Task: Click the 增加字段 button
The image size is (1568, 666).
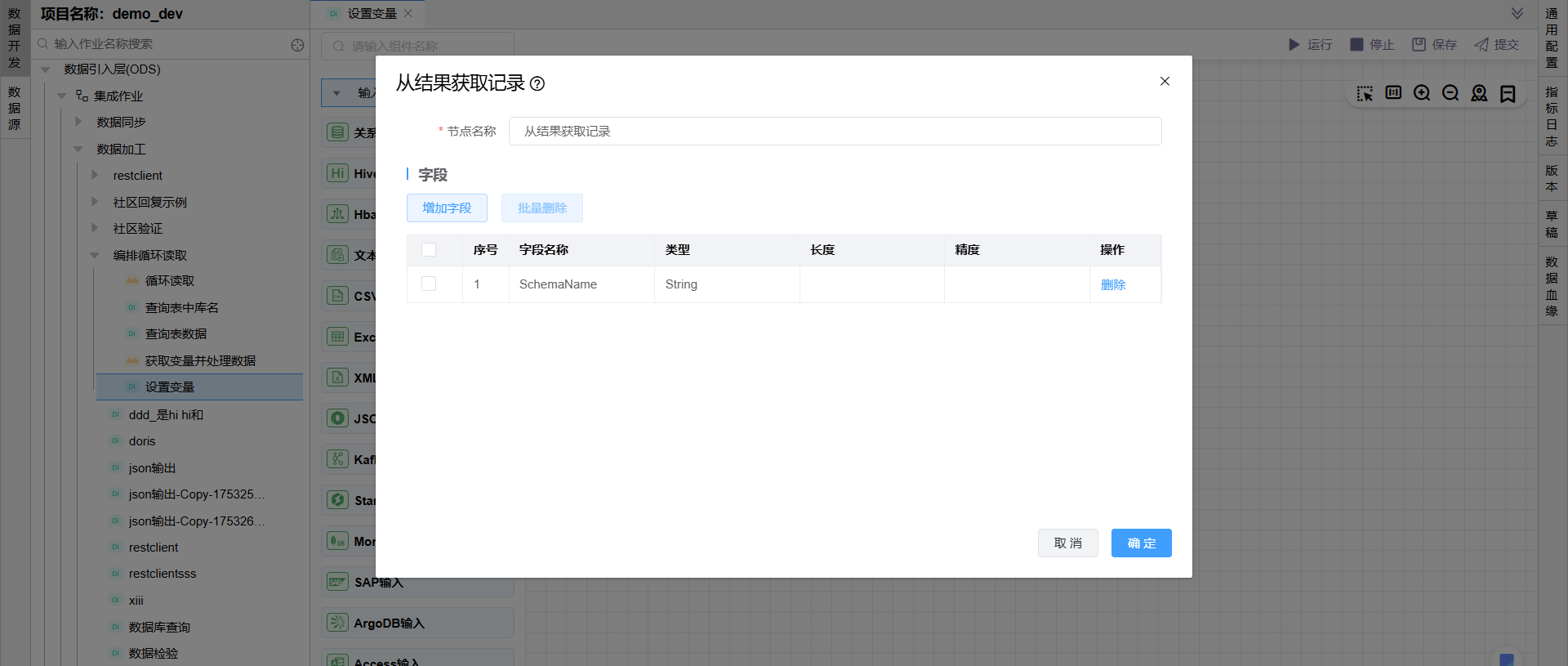Action: [x=447, y=208]
